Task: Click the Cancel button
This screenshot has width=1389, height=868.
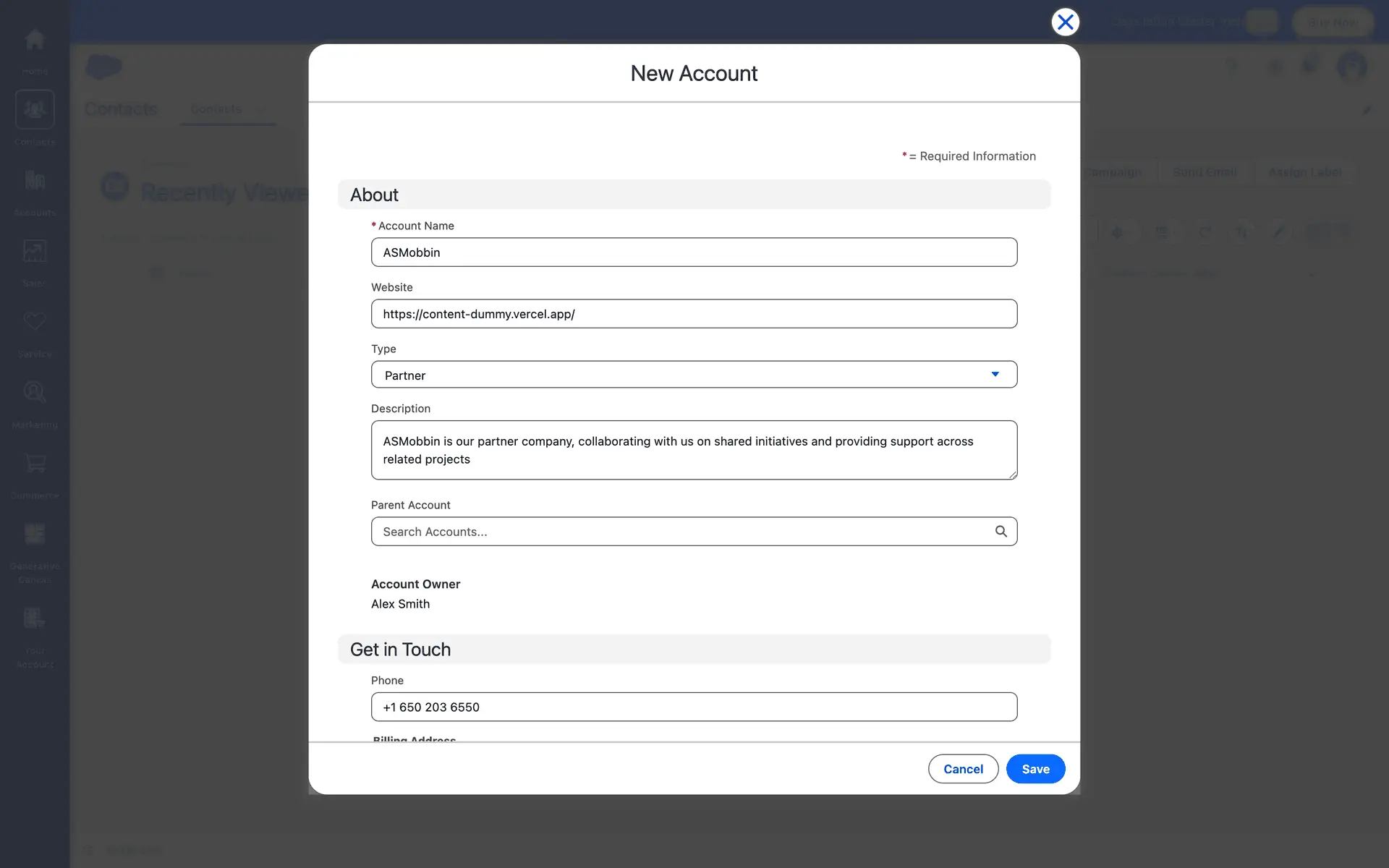Action: [x=963, y=769]
